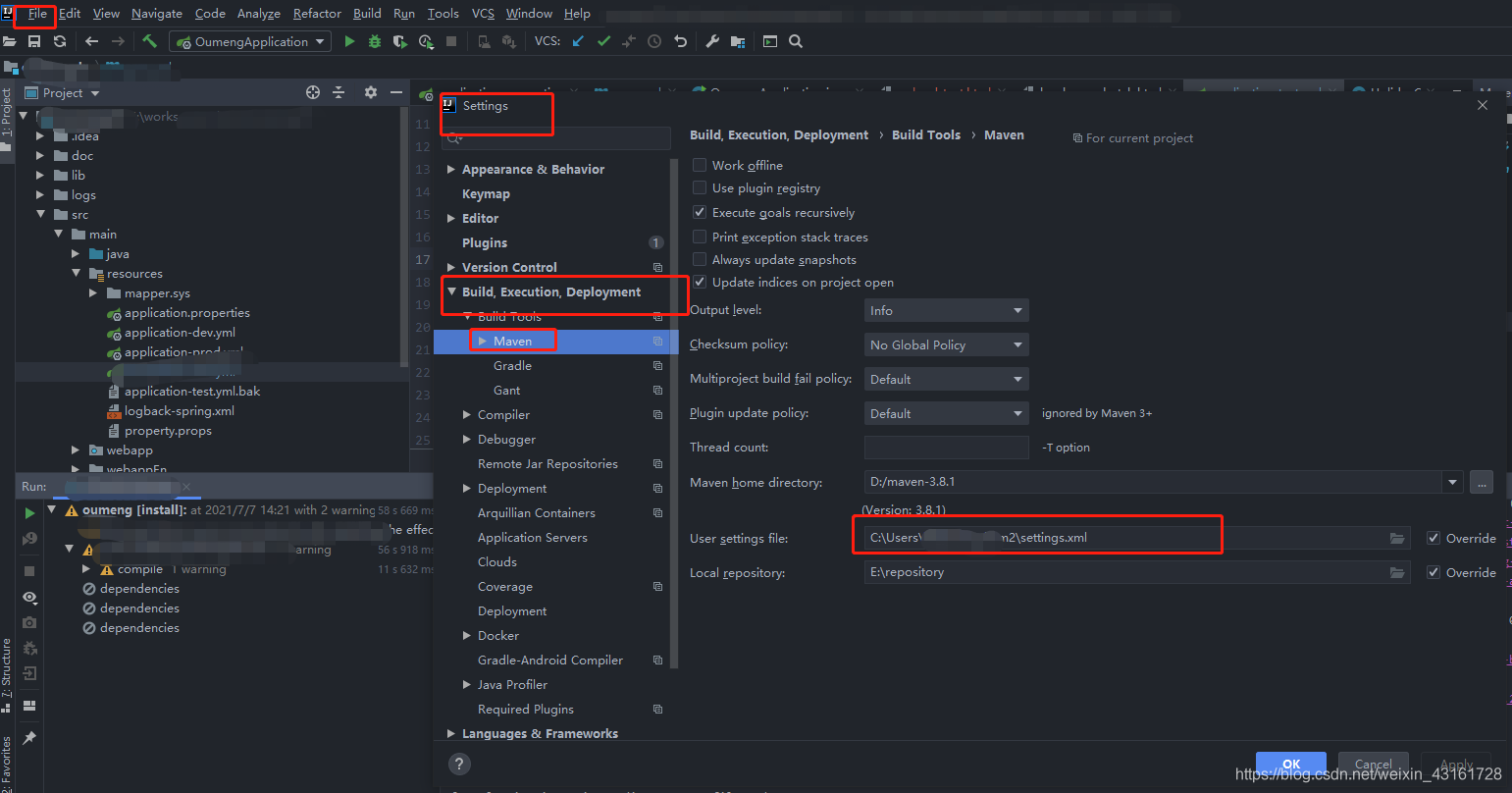This screenshot has width=1512, height=793.
Task: Open Multiproject build fail policy dropdown
Action: click(946, 379)
